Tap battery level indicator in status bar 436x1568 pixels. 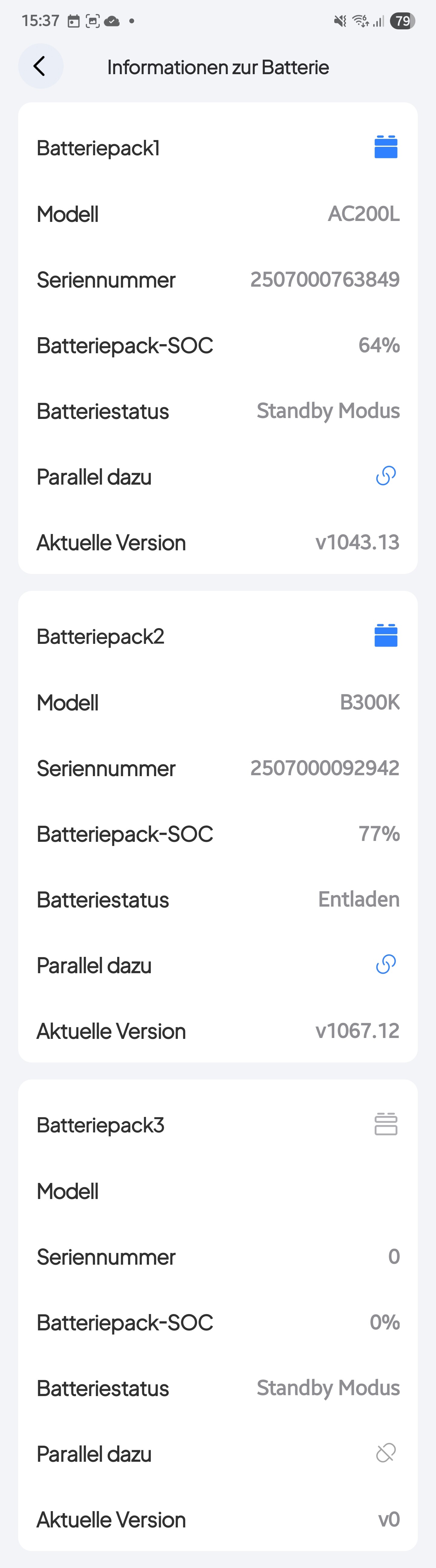(402, 21)
